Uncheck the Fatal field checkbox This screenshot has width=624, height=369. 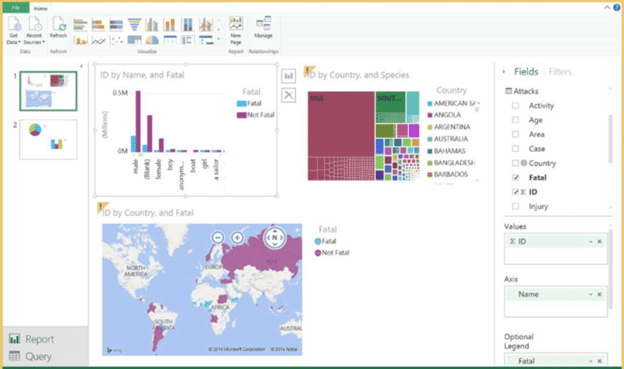515,178
